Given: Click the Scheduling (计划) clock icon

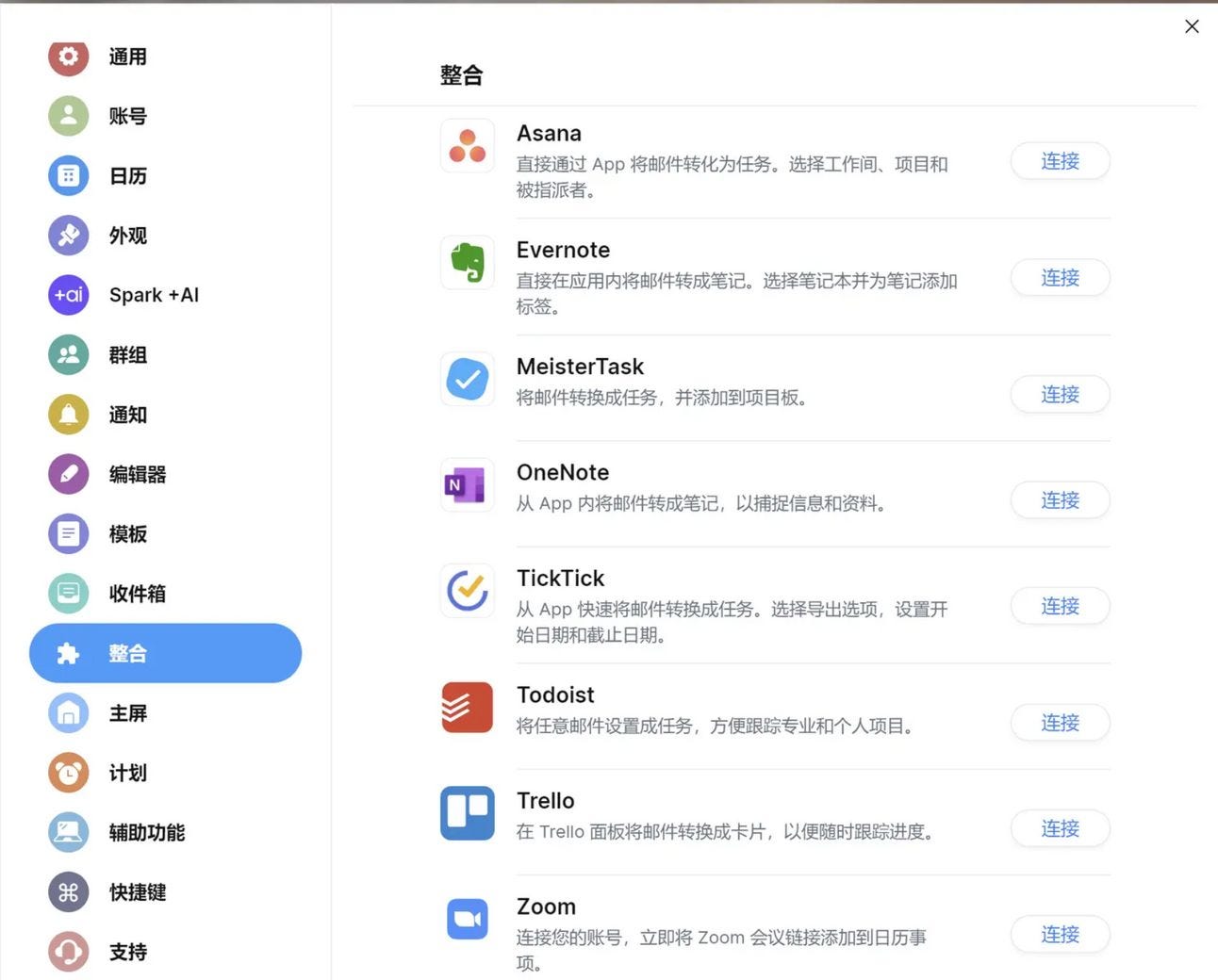Looking at the screenshot, I should [68, 773].
